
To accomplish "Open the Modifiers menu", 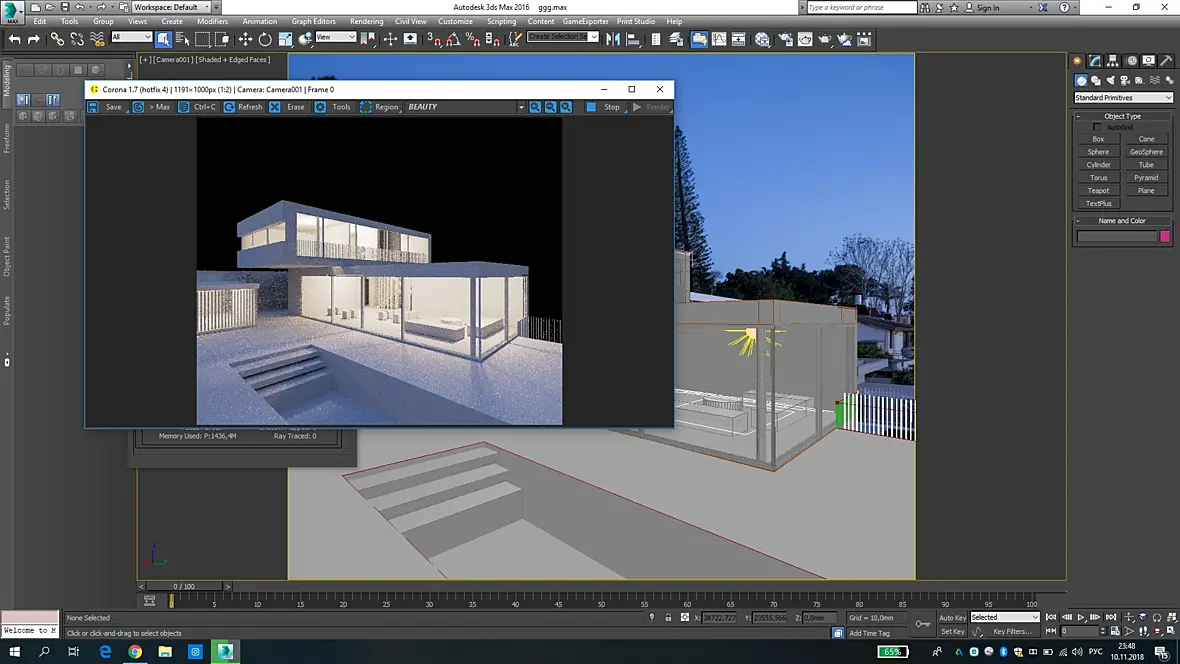I will (212, 21).
